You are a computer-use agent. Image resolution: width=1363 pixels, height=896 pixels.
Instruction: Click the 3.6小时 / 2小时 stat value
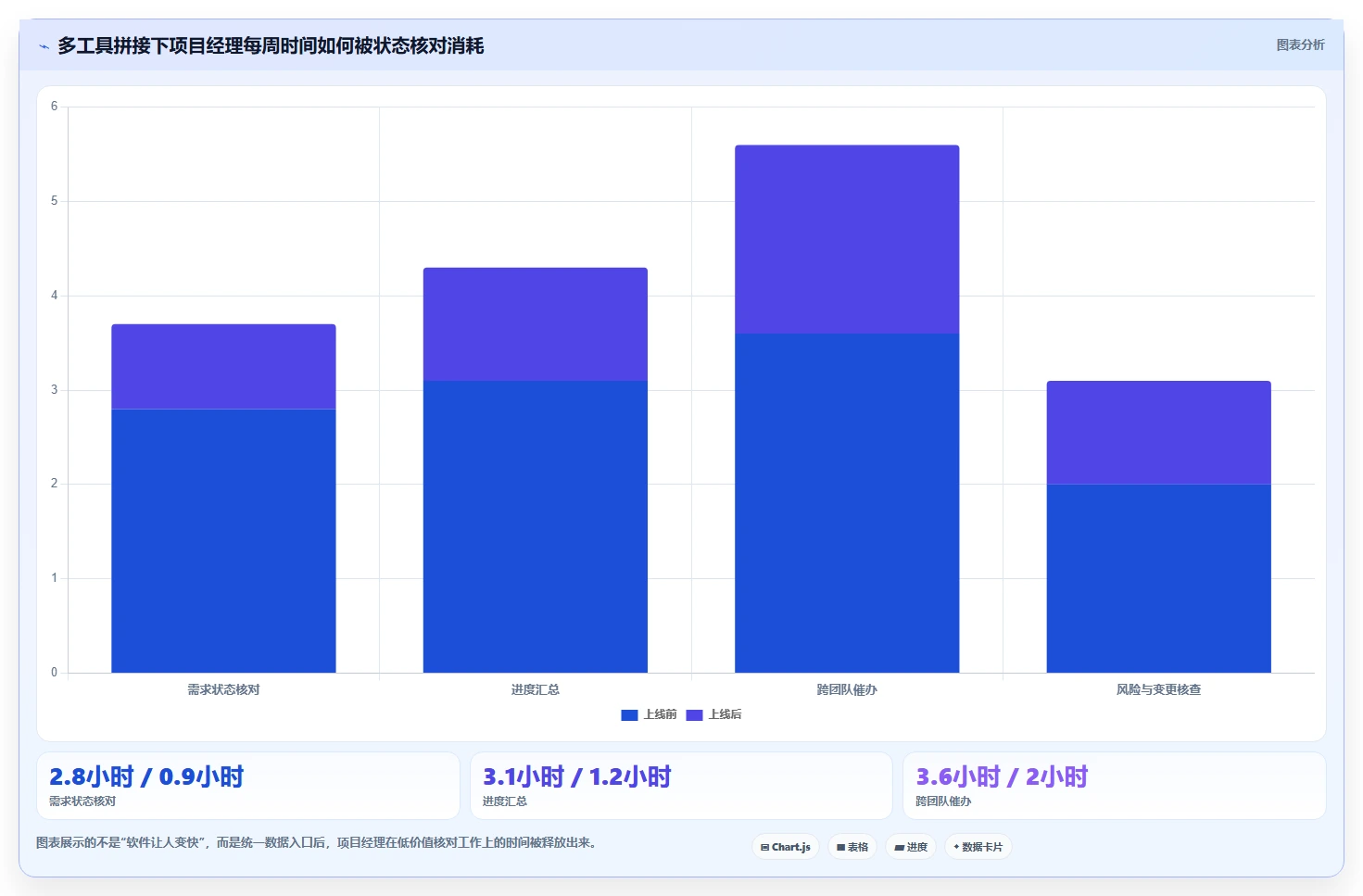point(1003,776)
